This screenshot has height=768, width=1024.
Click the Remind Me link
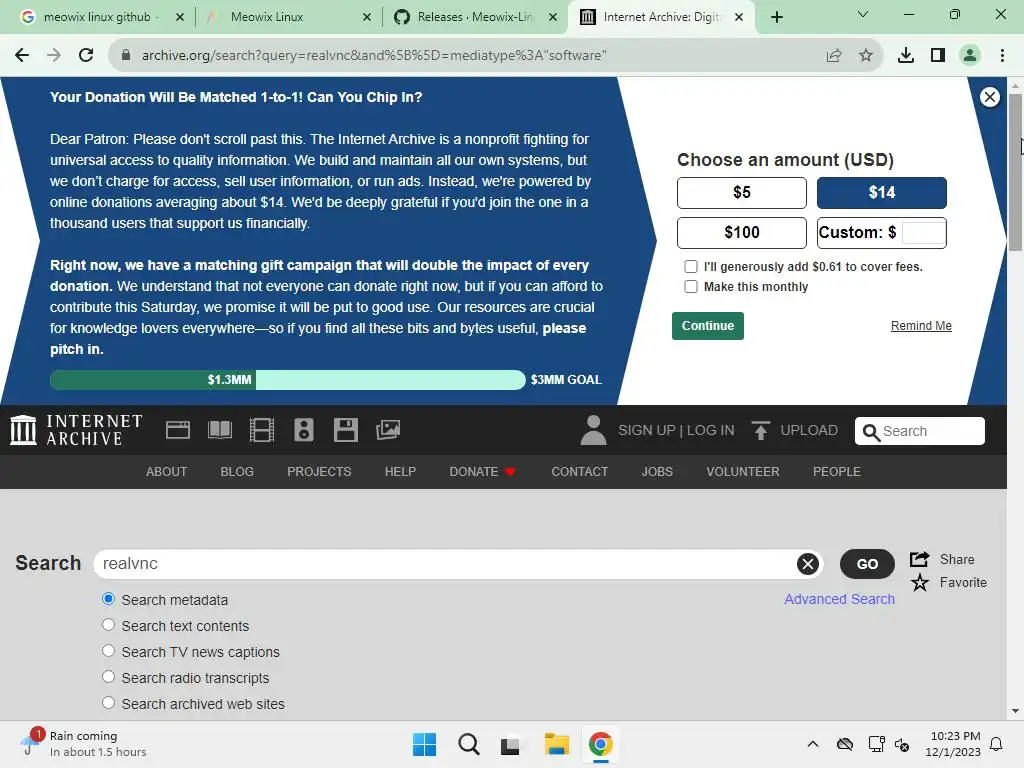pos(921,326)
